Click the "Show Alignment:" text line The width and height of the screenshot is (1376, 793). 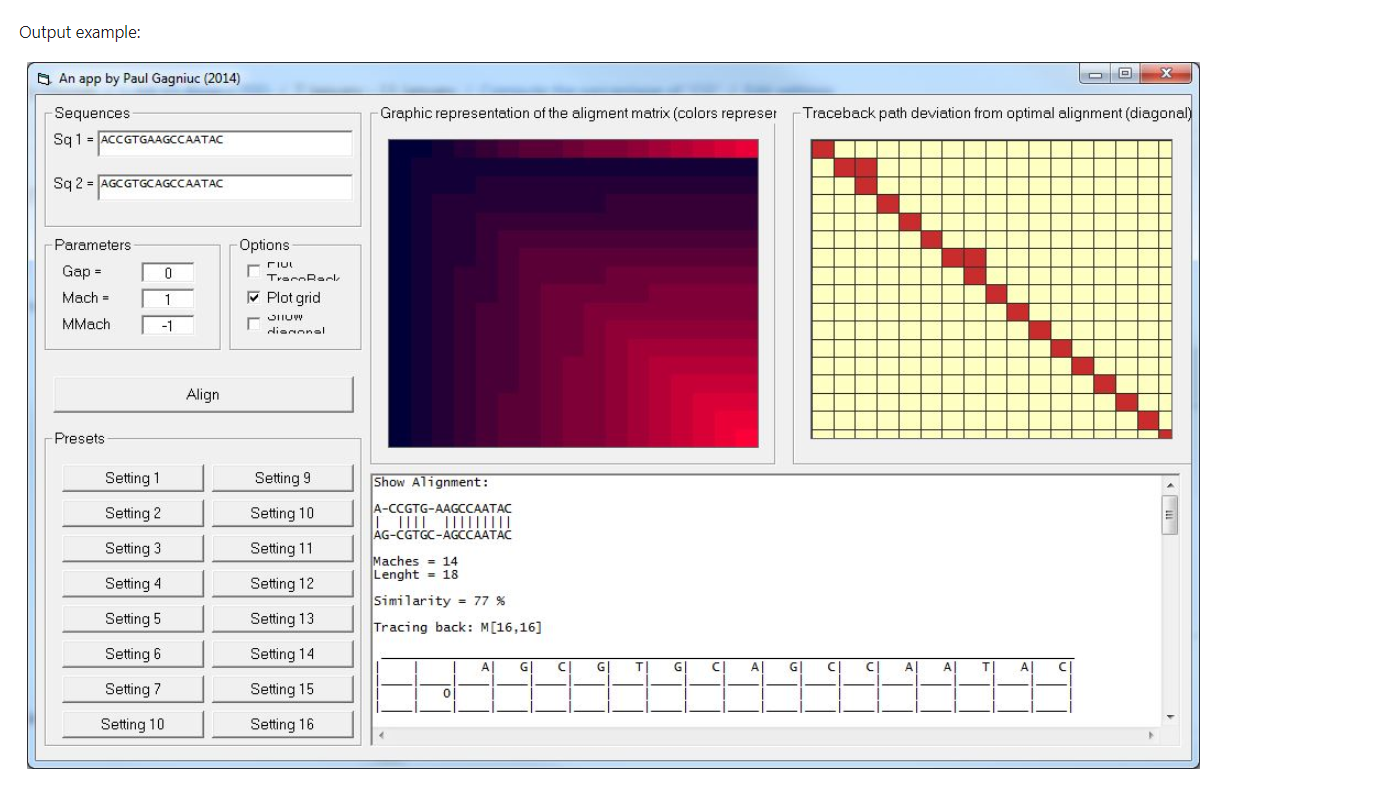(431, 482)
